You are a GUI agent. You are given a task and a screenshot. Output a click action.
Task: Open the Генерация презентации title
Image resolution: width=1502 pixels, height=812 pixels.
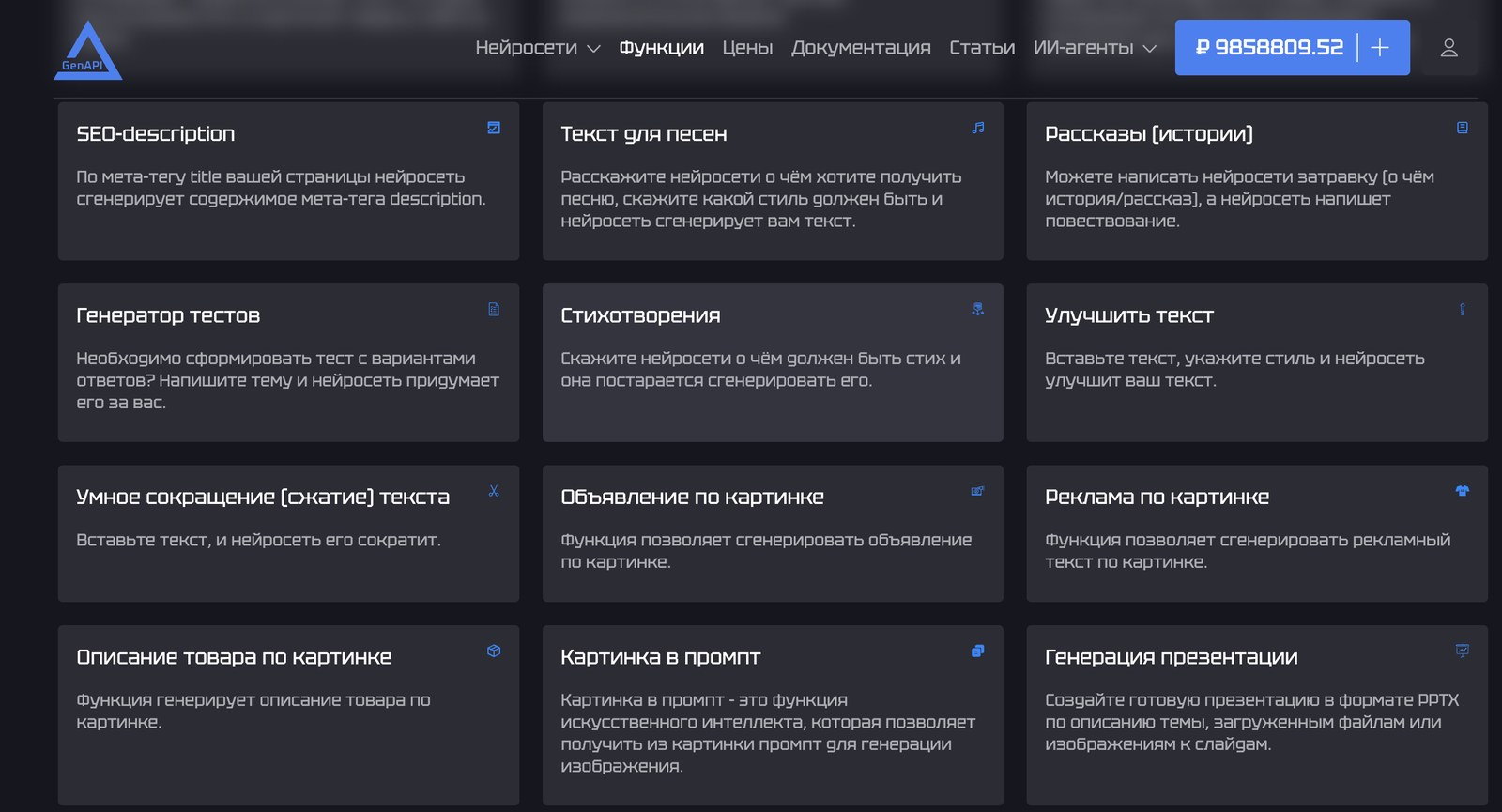point(1172,657)
